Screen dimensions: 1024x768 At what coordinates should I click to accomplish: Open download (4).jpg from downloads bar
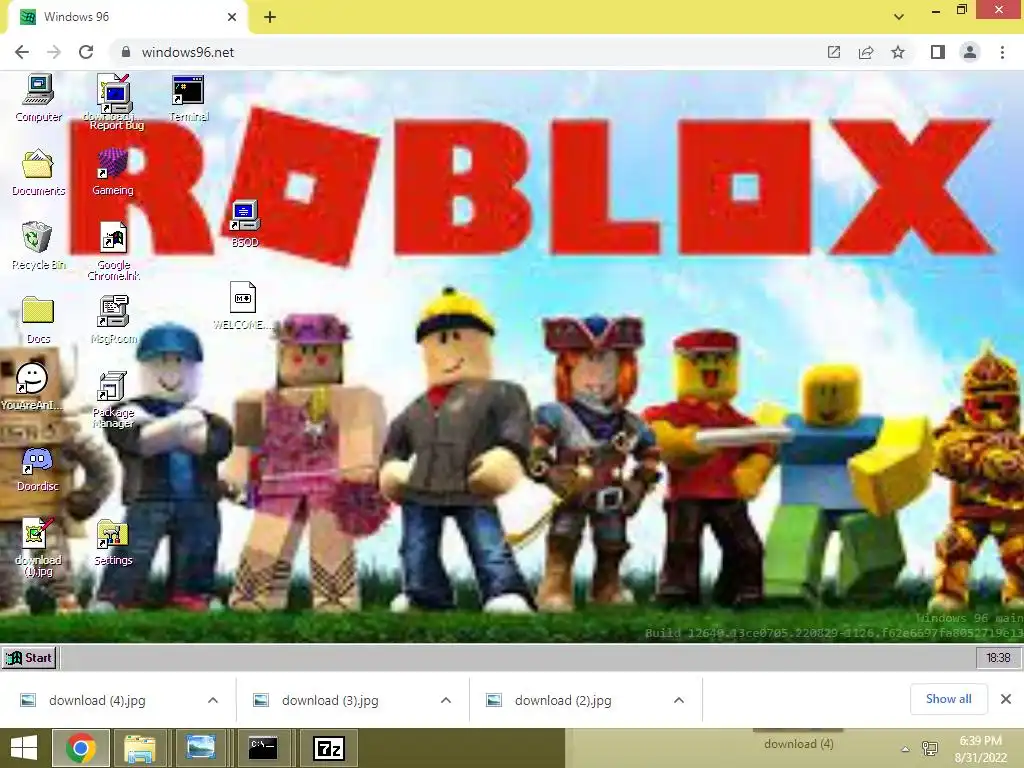point(97,700)
